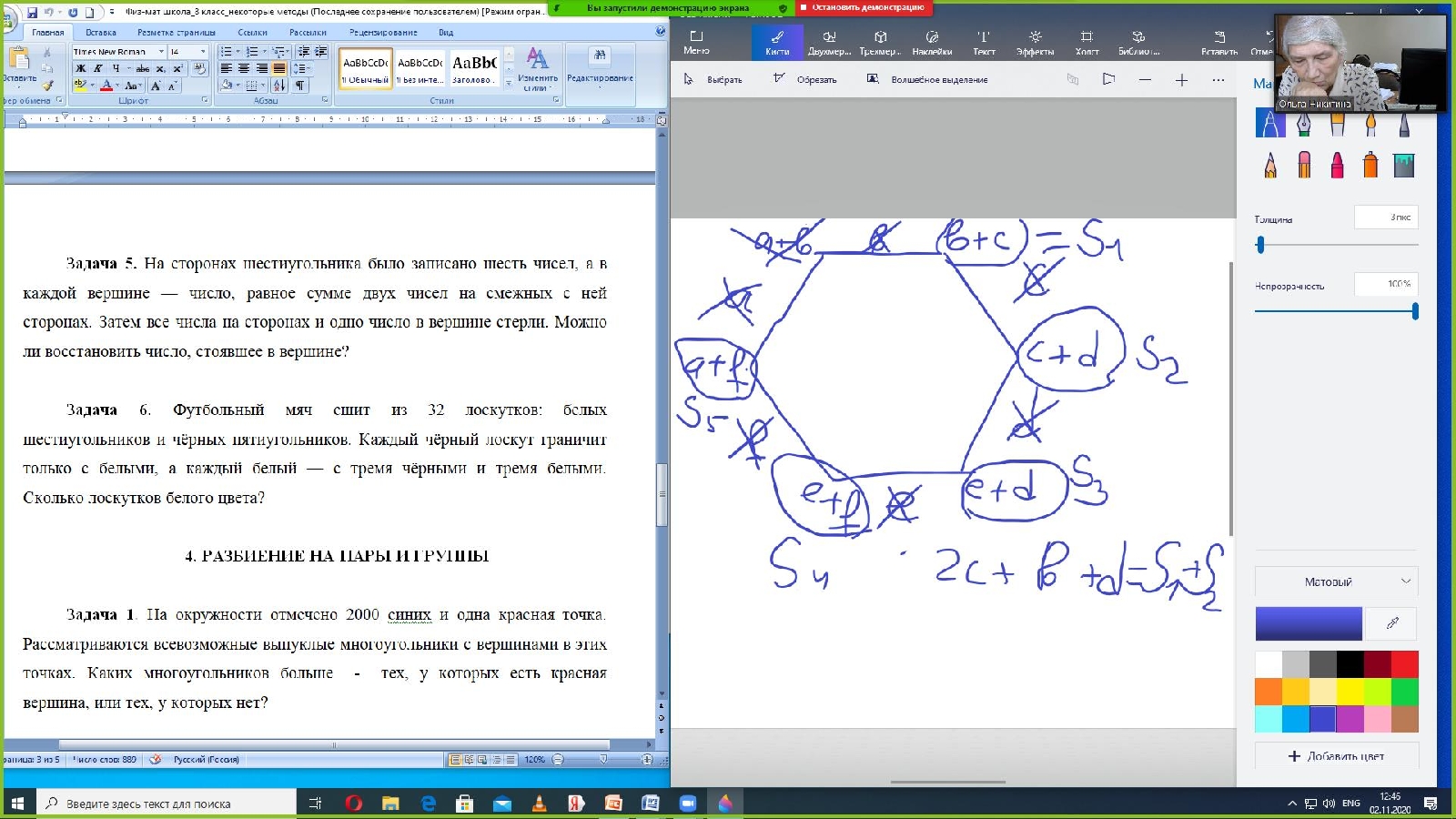Click the Crop (Обрезать) tool

tap(804, 79)
